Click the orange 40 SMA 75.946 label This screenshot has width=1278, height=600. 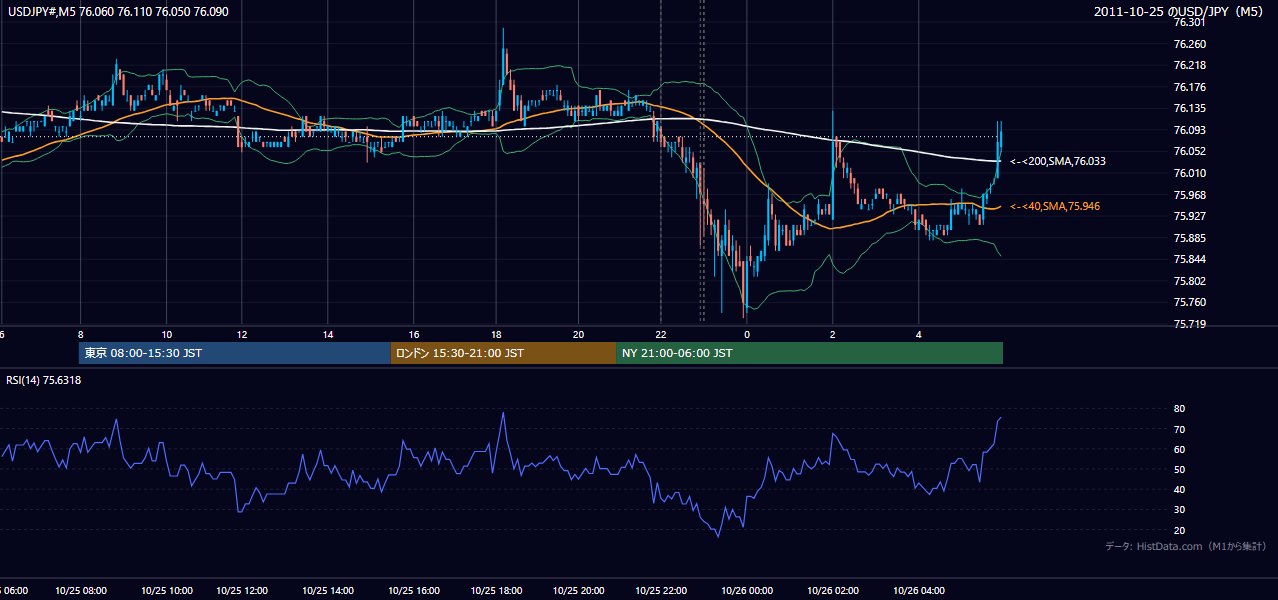(x=1054, y=206)
